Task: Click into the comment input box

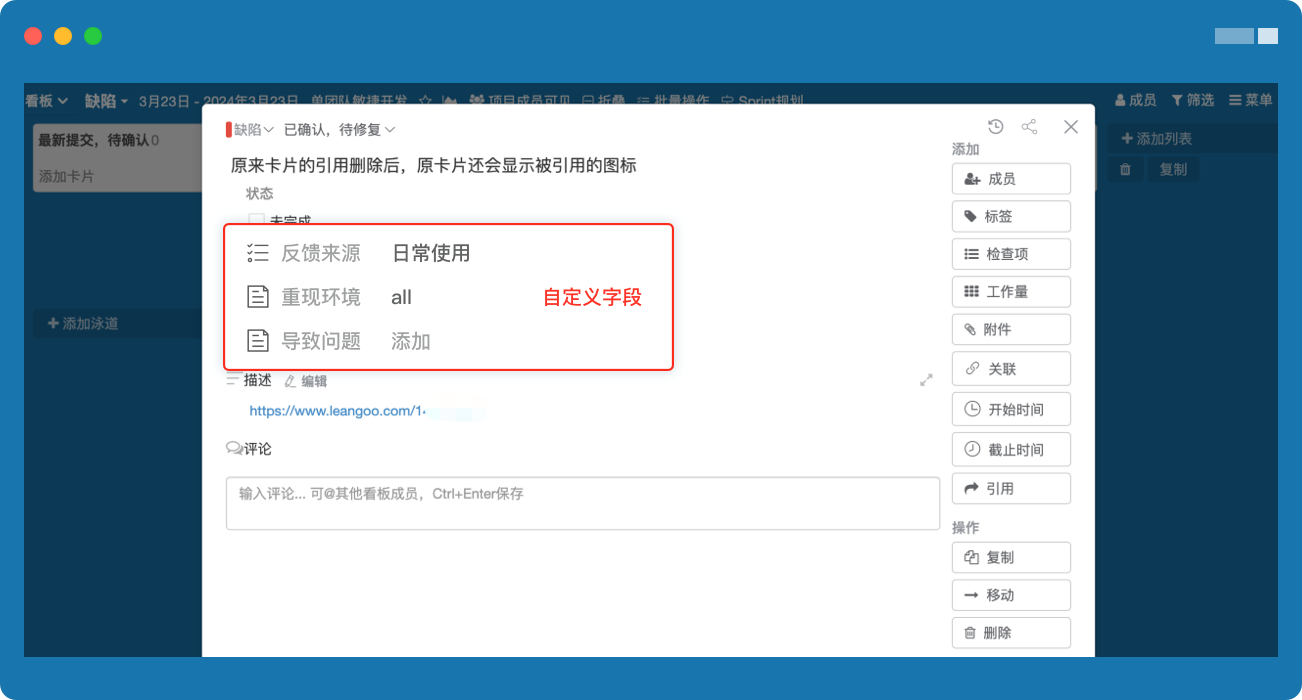Action: pyautogui.click(x=582, y=503)
